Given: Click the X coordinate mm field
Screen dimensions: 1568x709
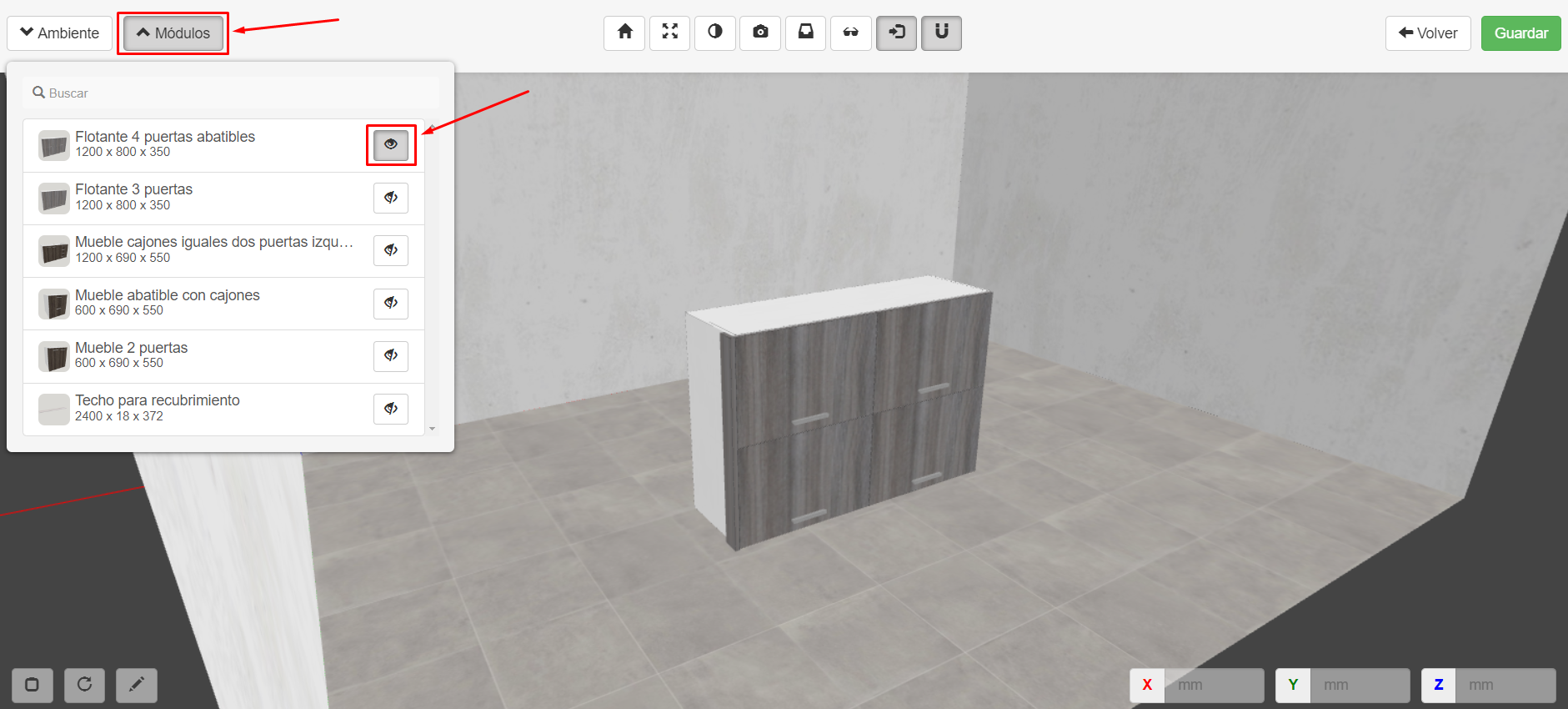Looking at the screenshot, I should tap(1214, 685).
